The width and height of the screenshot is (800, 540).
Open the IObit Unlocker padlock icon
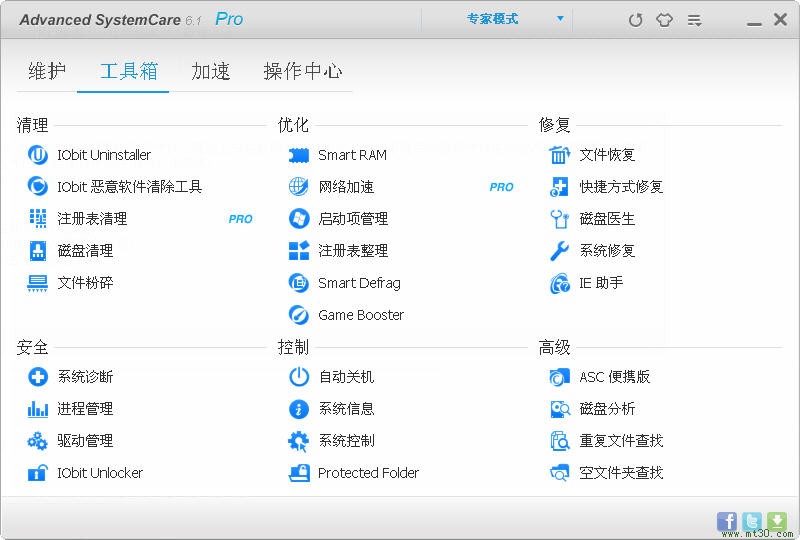tap(37, 473)
